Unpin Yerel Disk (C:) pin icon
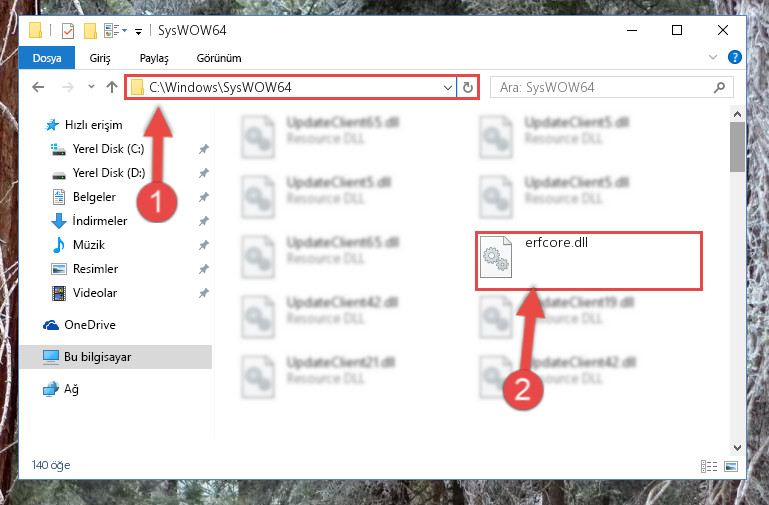Viewport: 769px width, 505px height. coord(204,149)
